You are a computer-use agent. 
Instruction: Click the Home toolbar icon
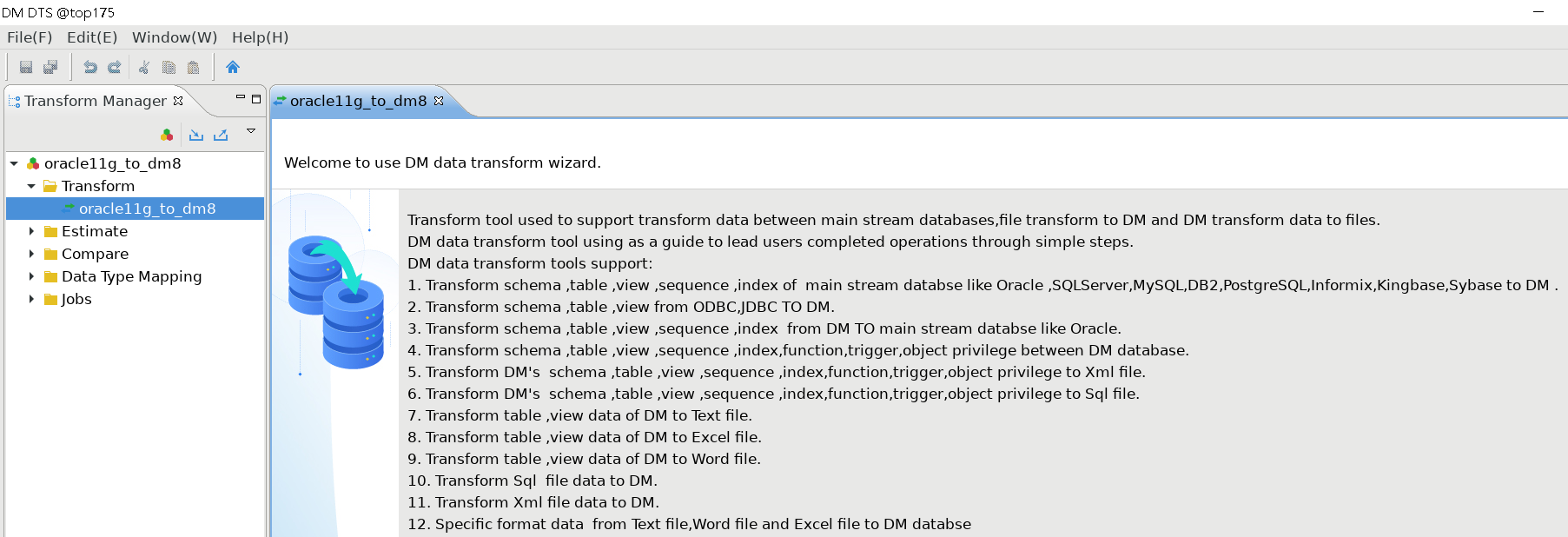[232, 67]
